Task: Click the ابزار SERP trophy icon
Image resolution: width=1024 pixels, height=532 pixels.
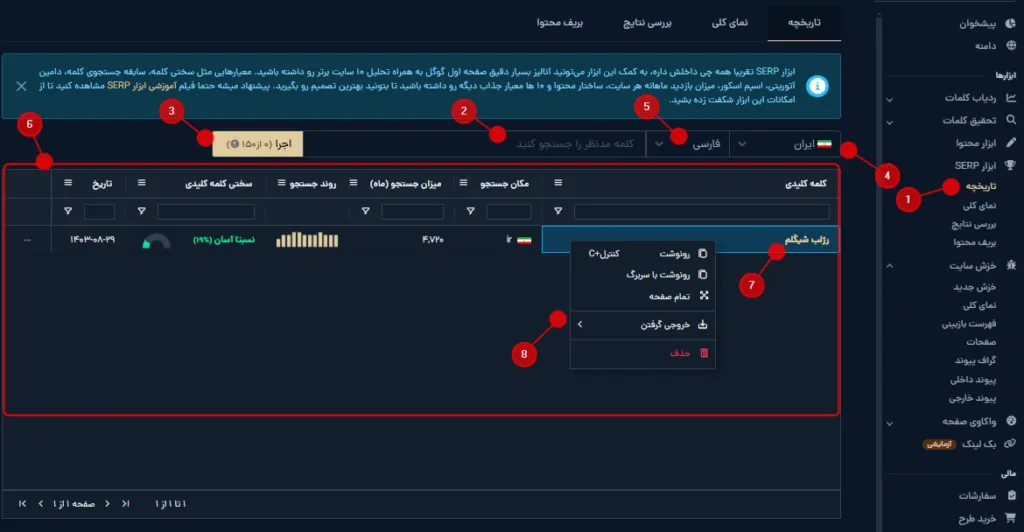Action: [1010, 165]
